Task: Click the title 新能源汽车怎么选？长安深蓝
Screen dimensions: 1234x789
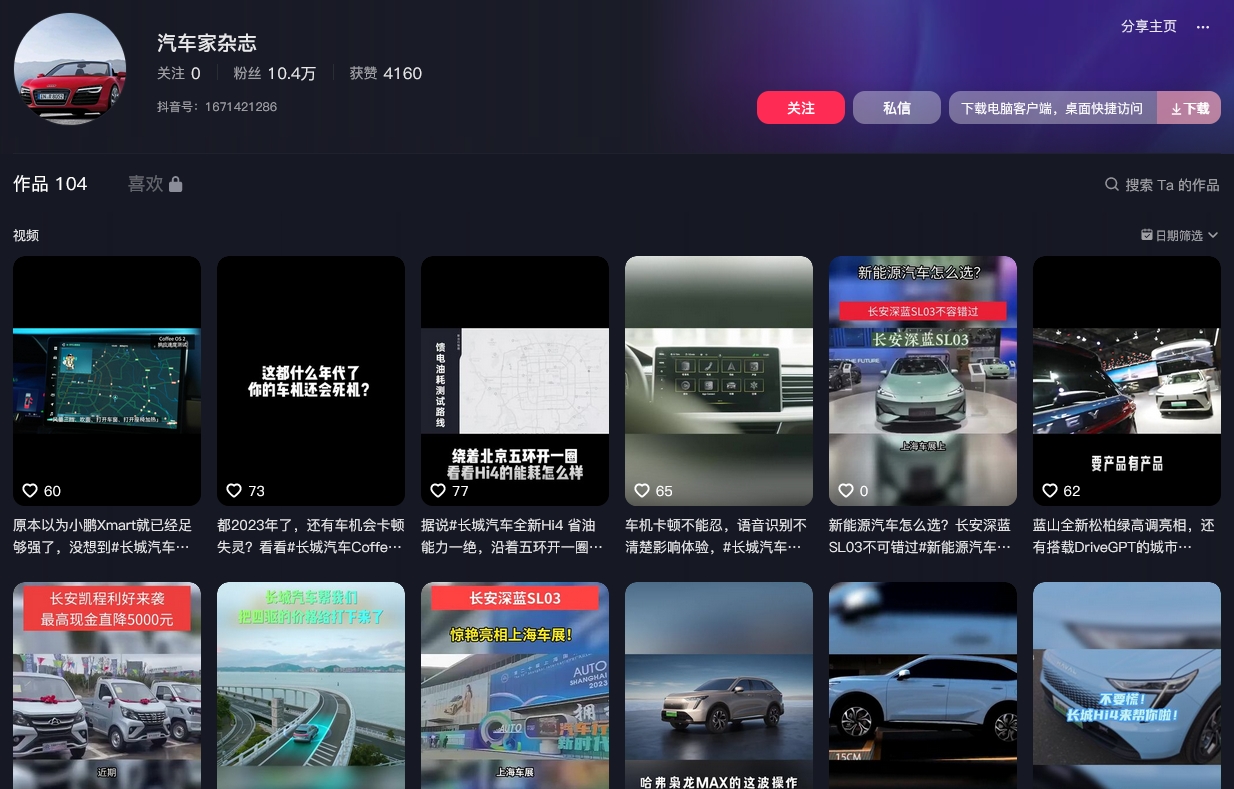Action: point(921,536)
